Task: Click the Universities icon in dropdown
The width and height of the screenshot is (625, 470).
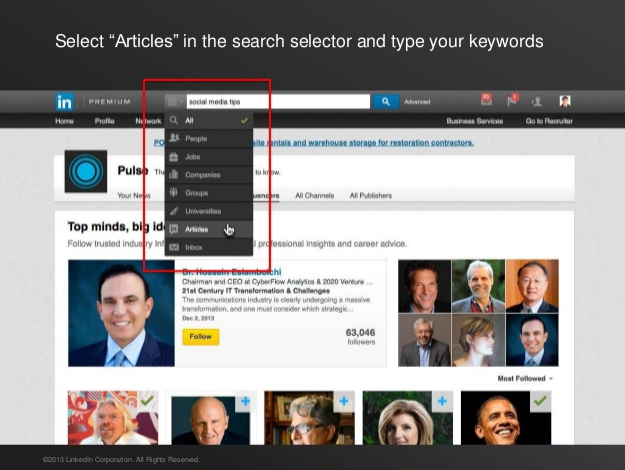Action: click(x=174, y=211)
